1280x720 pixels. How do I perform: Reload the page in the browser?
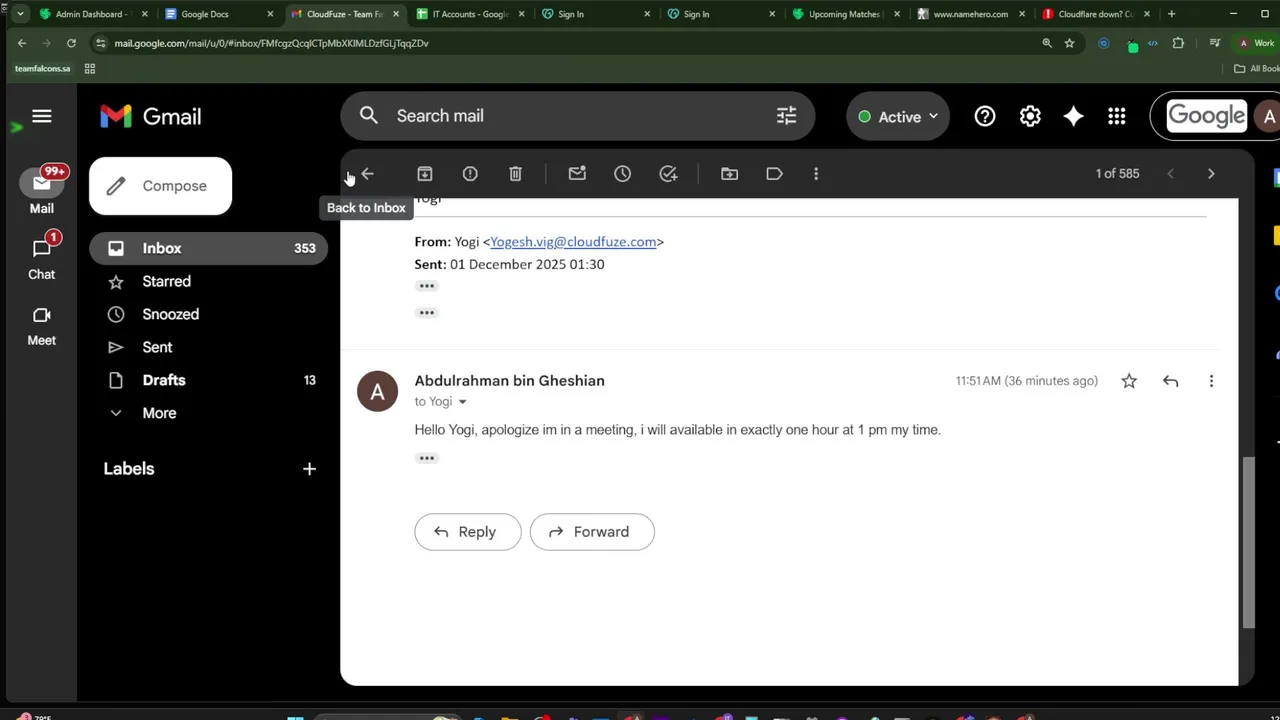click(x=71, y=43)
